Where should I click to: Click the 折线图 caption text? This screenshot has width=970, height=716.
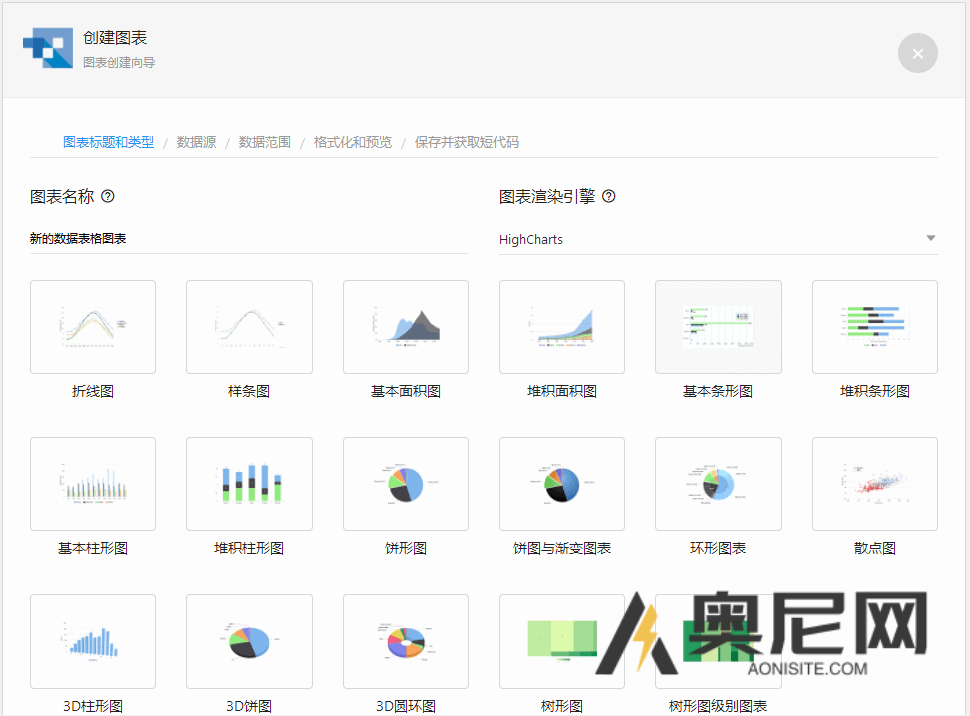[93, 391]
